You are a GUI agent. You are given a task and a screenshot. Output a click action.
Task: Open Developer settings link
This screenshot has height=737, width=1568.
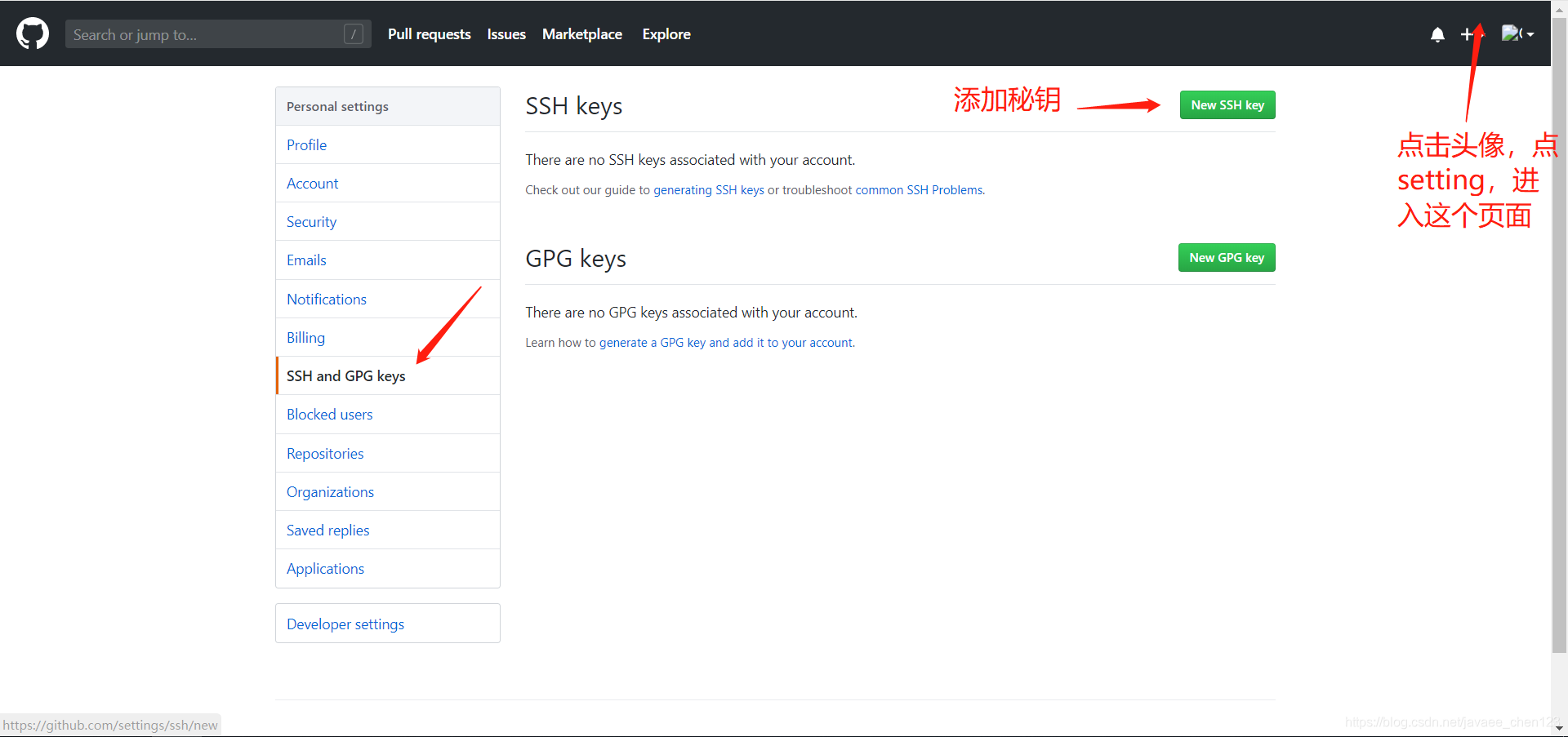tap(388, 624)
